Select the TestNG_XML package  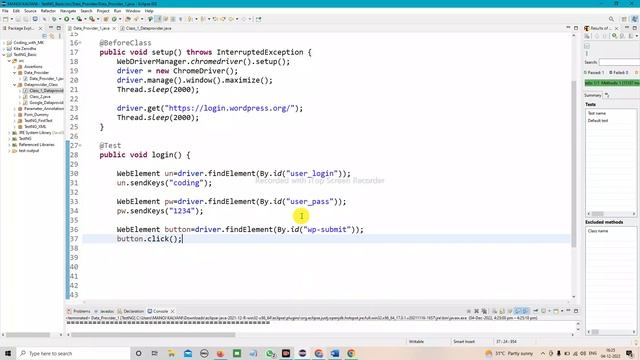(32, 127)
